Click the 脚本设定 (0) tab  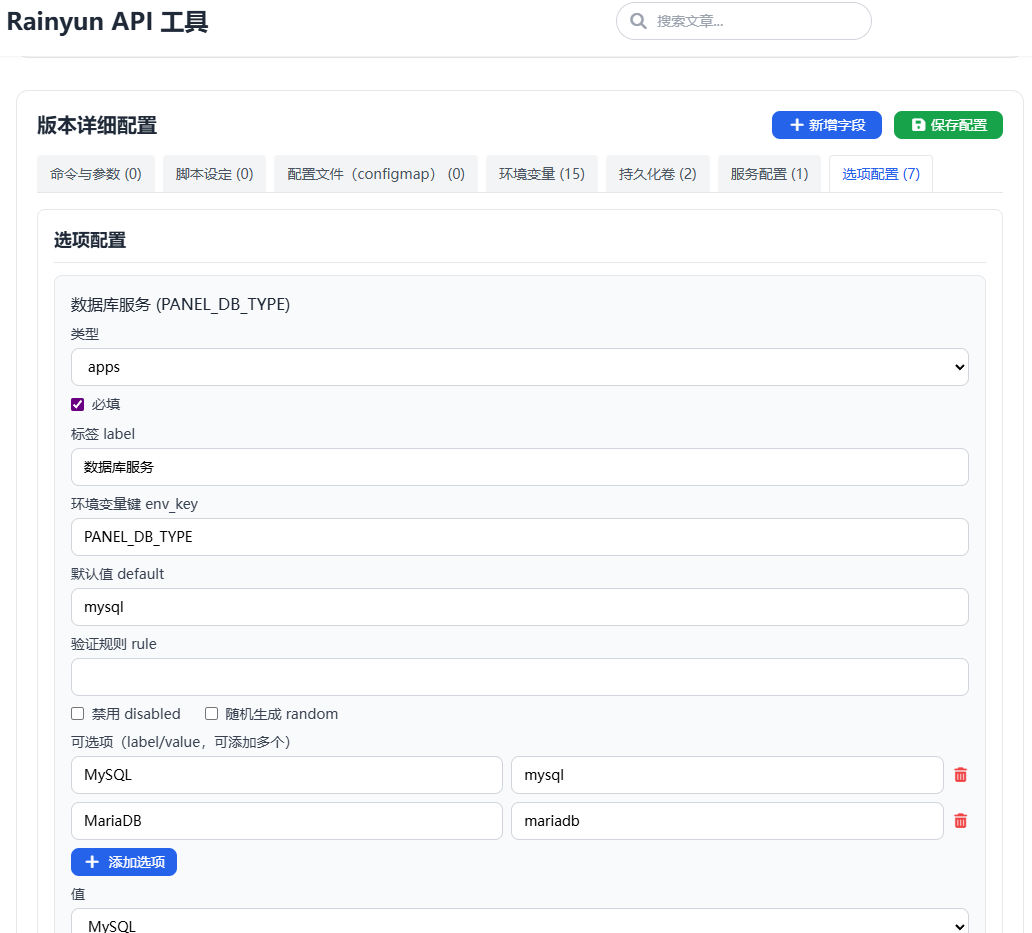214,174
